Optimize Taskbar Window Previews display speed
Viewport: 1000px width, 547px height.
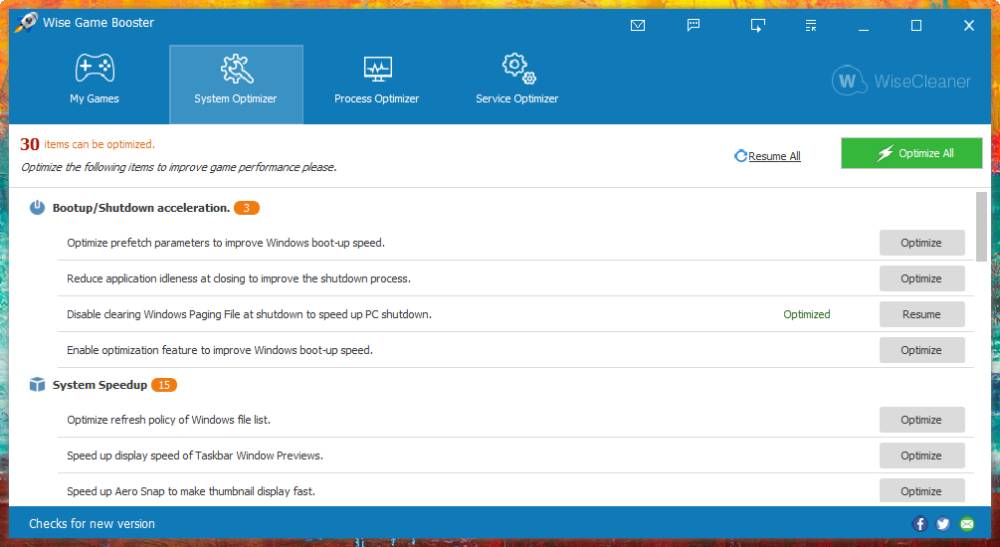pyautogui.click(x=922, y=456)
